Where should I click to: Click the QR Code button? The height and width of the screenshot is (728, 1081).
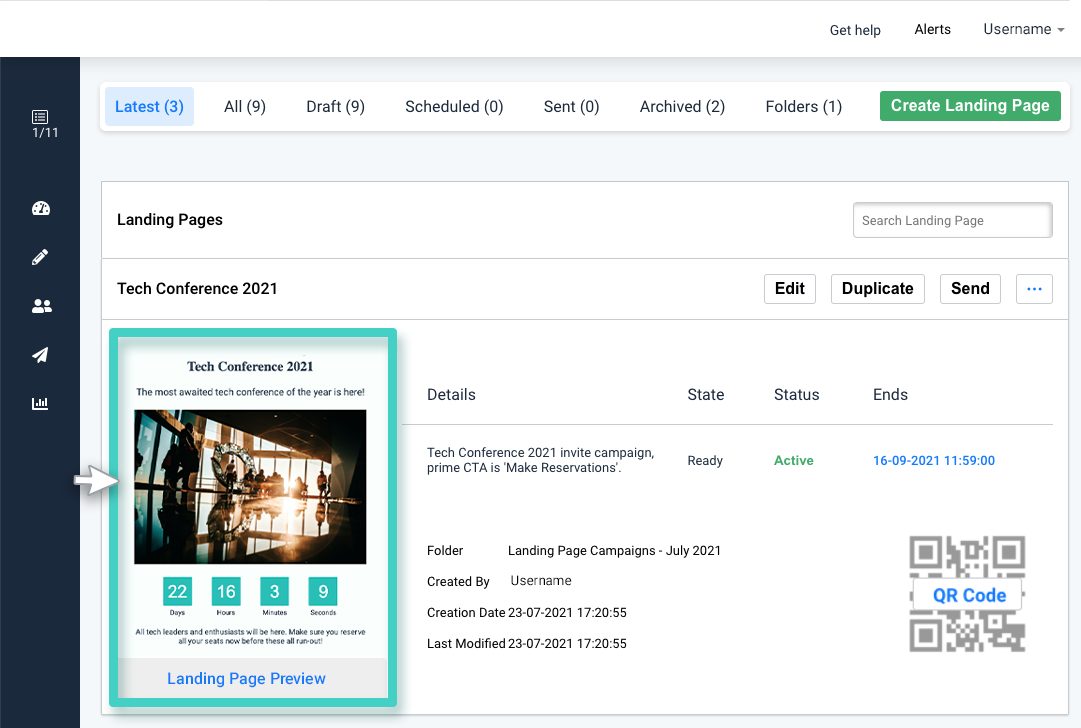pyautogui.click(x=969, y=595)
